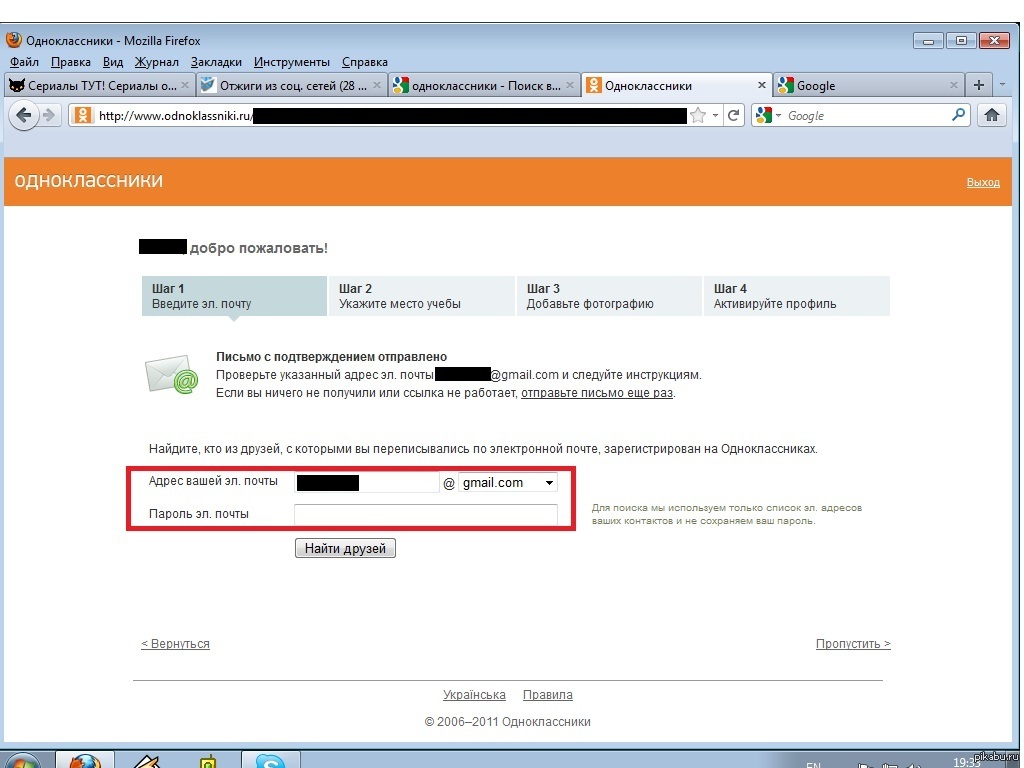The image size is (1024, 768).
Task: Switch to 'Отжиги из соц. сетей' tab
Action: coord(291,86)
